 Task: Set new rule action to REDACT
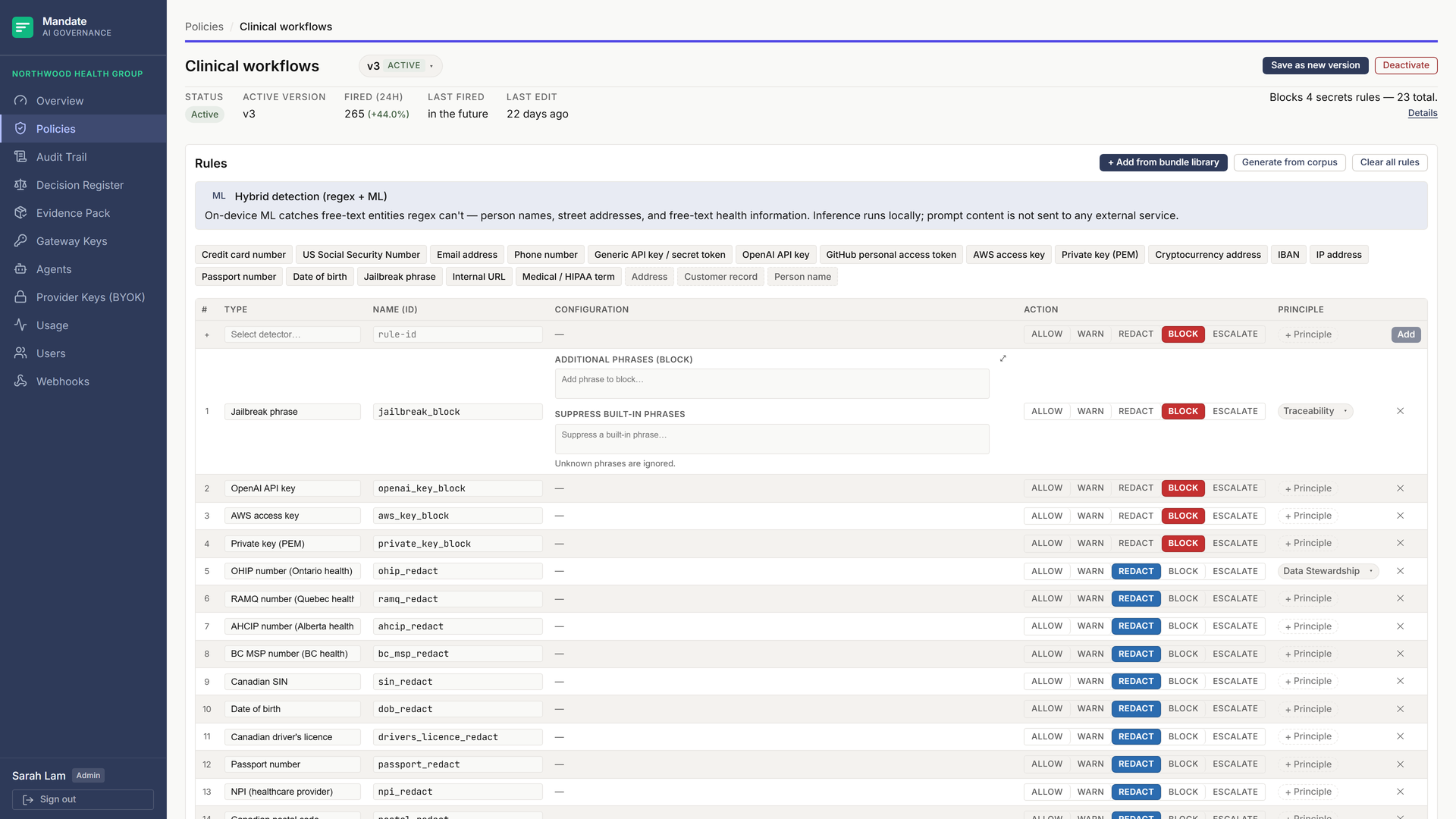[x=1135, y=334]
